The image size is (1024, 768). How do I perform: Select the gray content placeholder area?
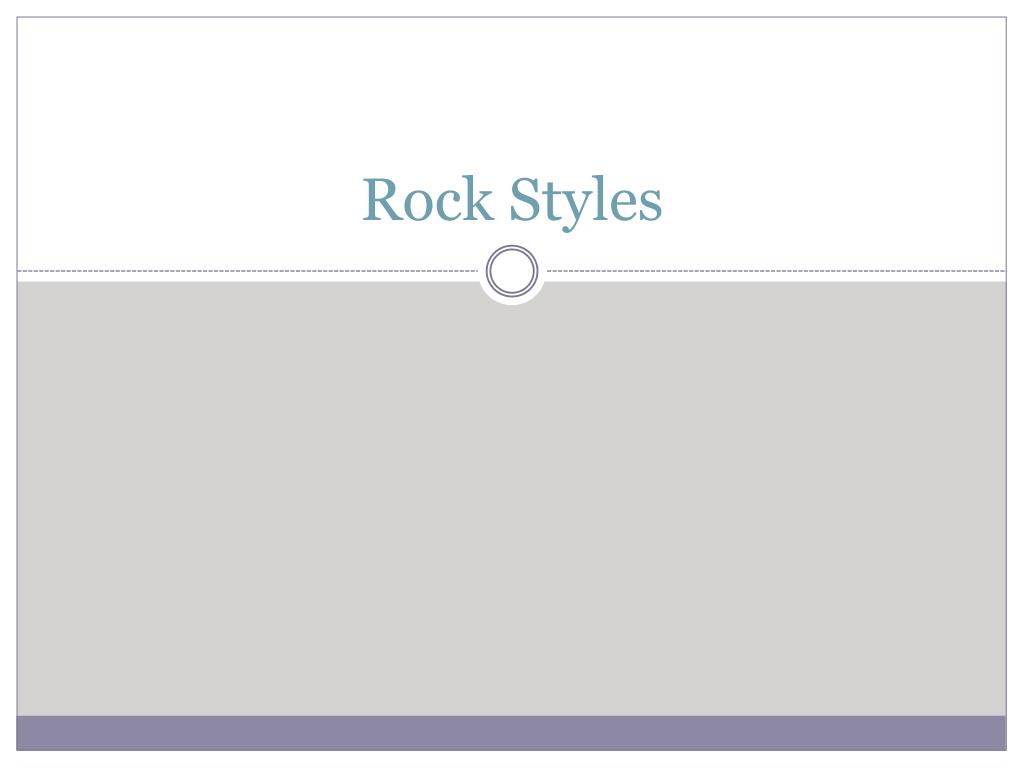(511, 499)
